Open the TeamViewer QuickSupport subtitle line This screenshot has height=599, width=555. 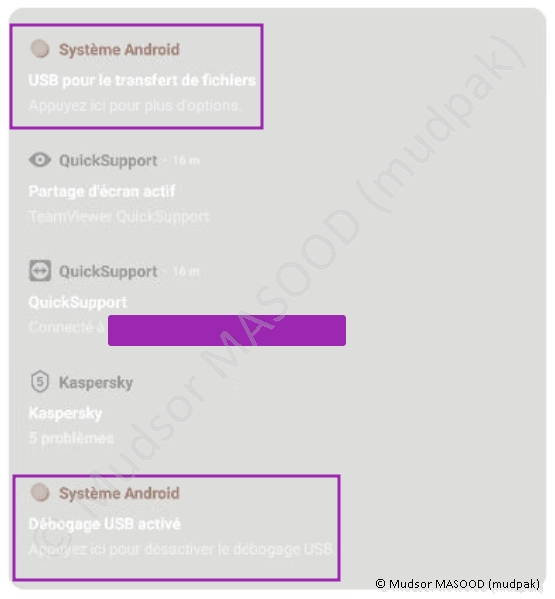coord(119,216)
